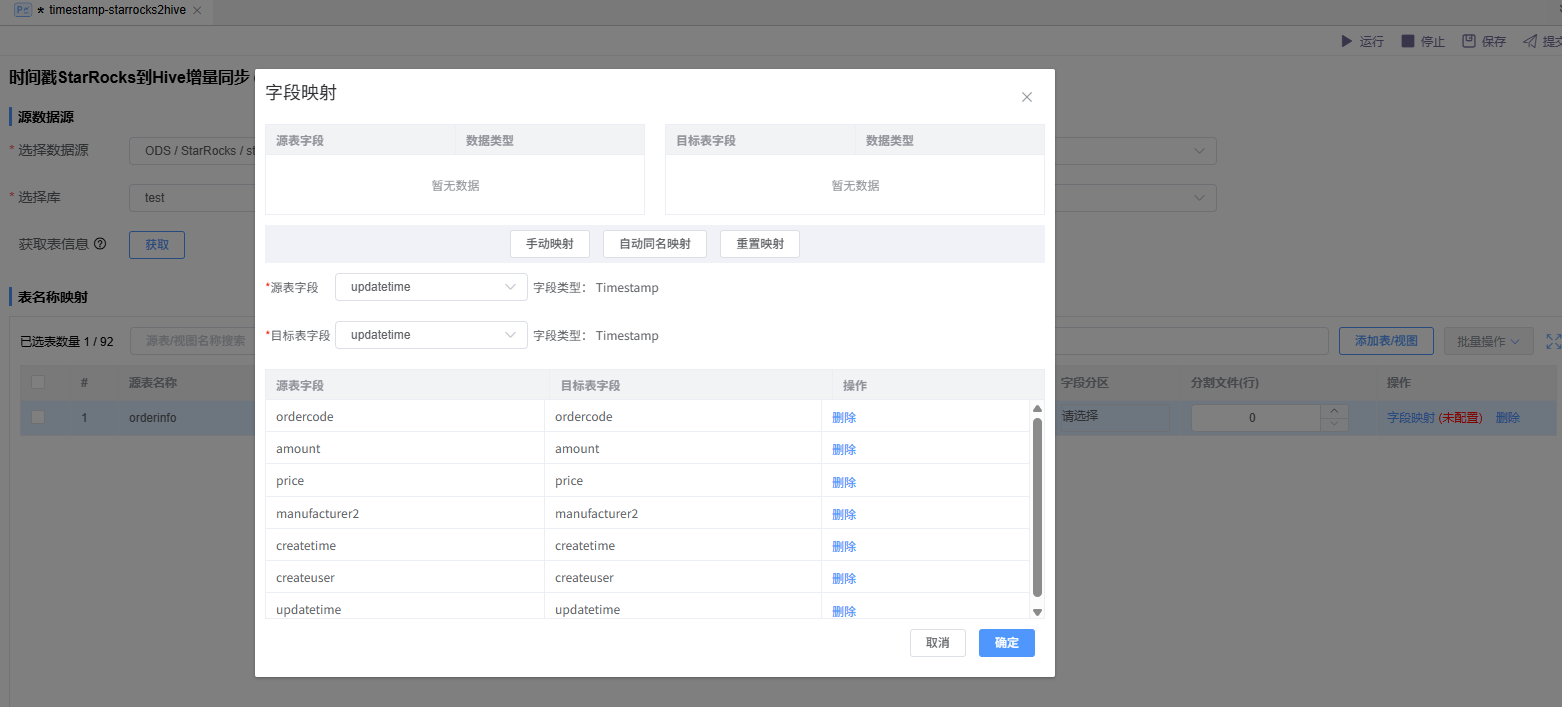Check the orderinfo row checkbox
This screenshot has height=707, width=1562.
tap(38, 417)
